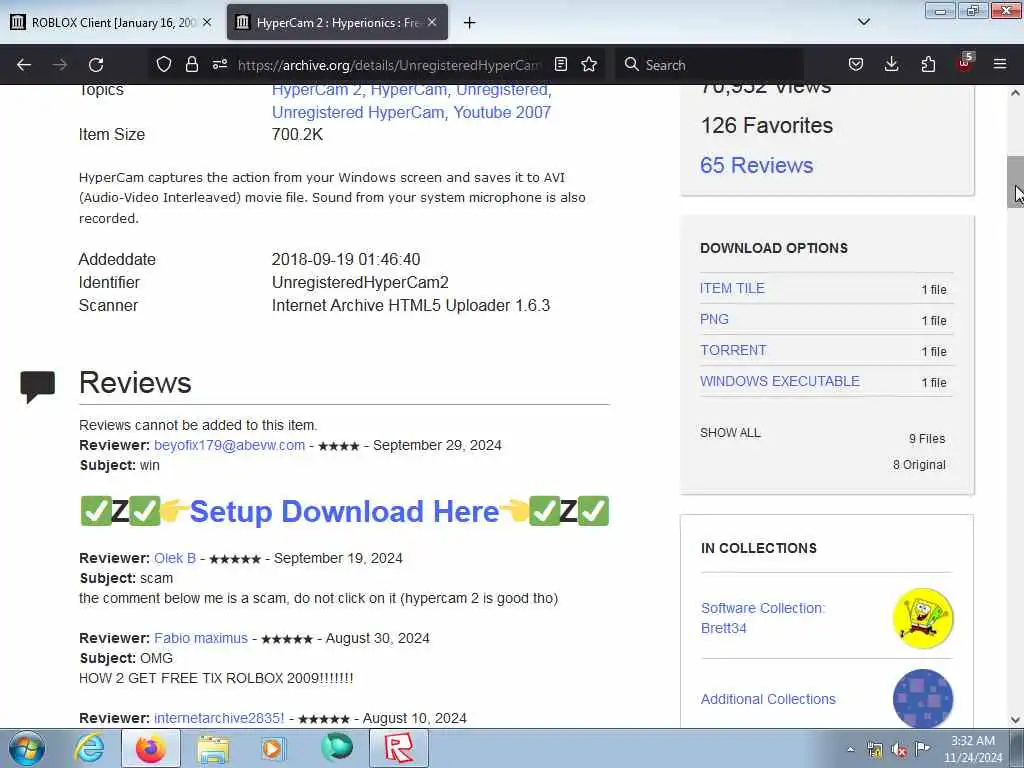Image resolution: width=1024 pixels, height=768 pixels.
Task: Click the SpongeBob collection thumbnail
Action: click(x=923, y=618)
